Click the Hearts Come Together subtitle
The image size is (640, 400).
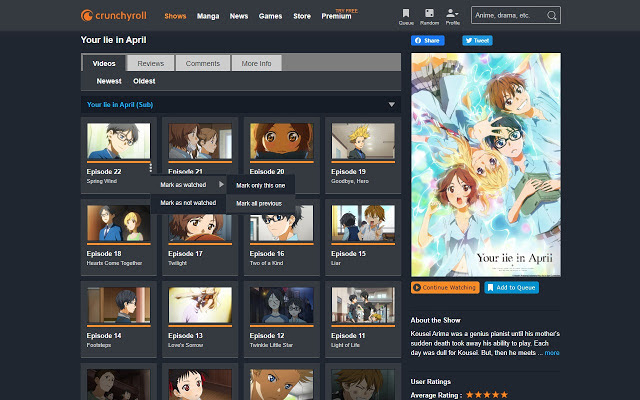click(x=114, y=263)
